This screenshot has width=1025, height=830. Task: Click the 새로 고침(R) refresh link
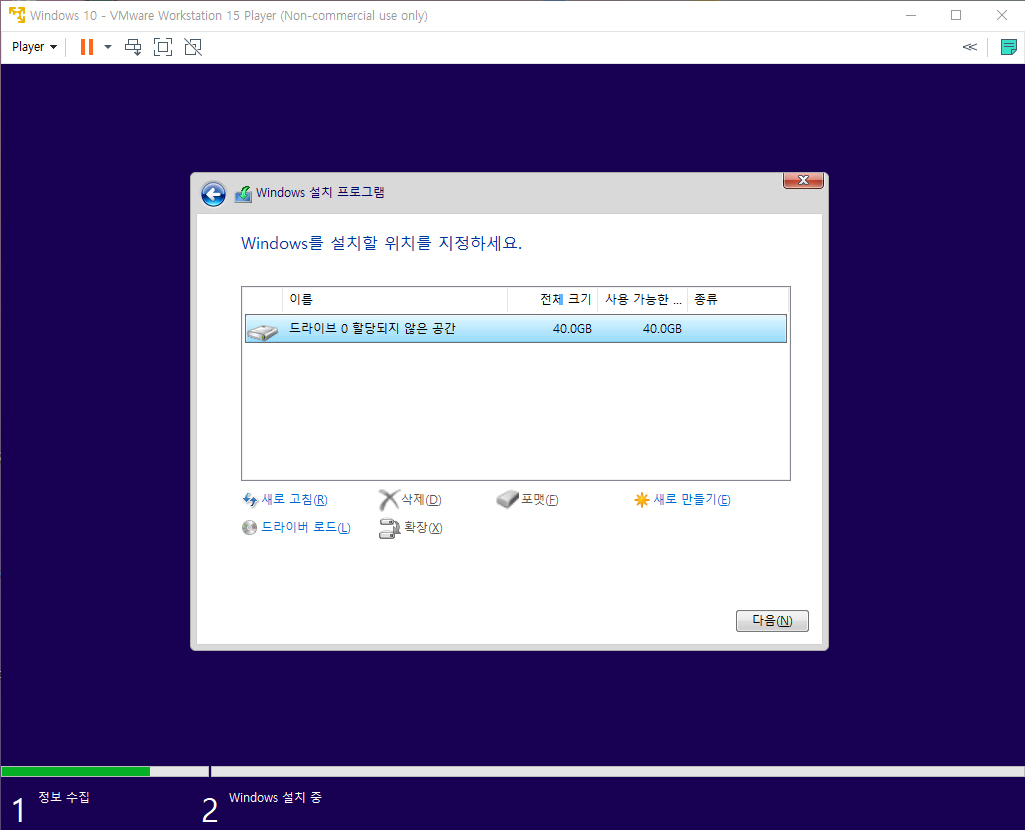click(294, 500)
